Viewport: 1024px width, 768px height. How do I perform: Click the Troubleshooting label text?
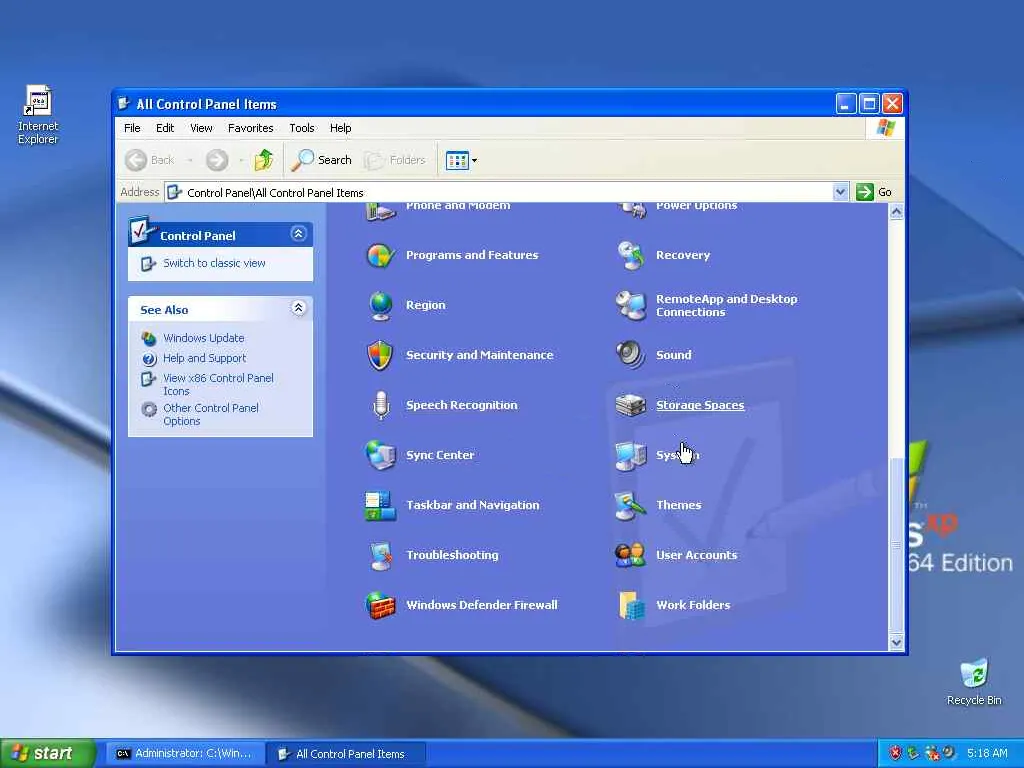(x=452, y=555)
